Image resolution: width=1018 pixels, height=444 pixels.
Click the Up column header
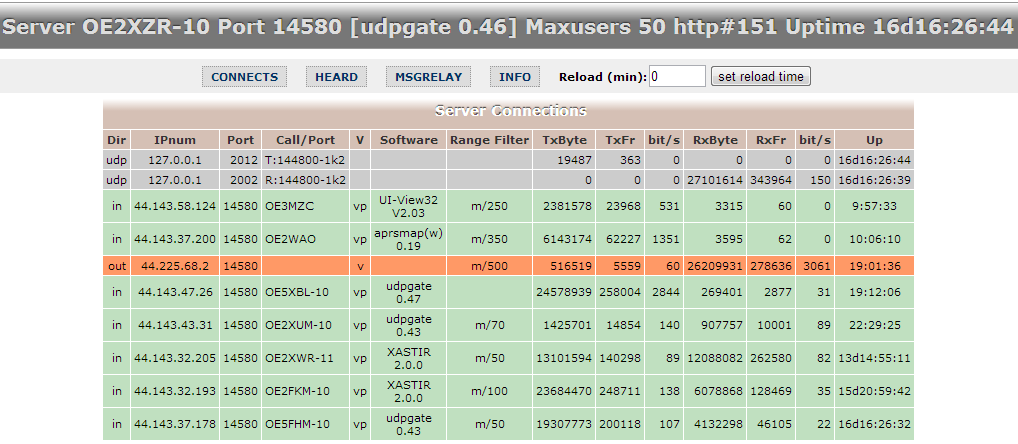pos(874,140)
